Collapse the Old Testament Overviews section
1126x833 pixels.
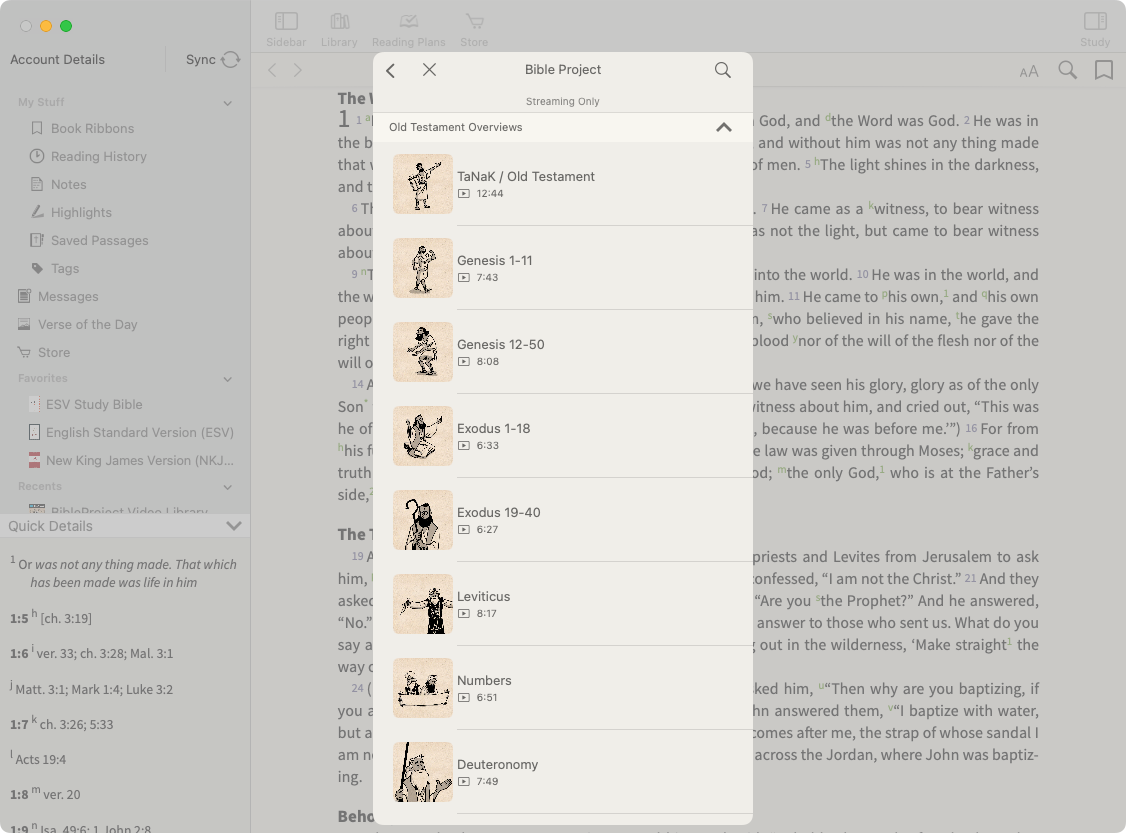pyautogui.click(x=724, y=127)
